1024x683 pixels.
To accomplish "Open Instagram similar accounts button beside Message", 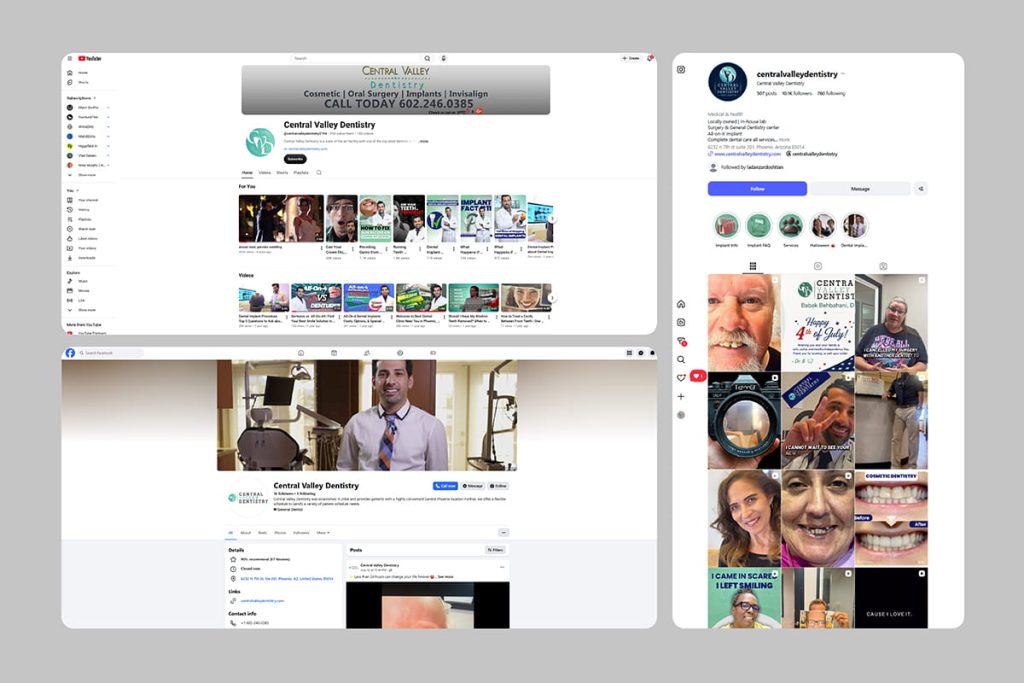I will 921,189.
